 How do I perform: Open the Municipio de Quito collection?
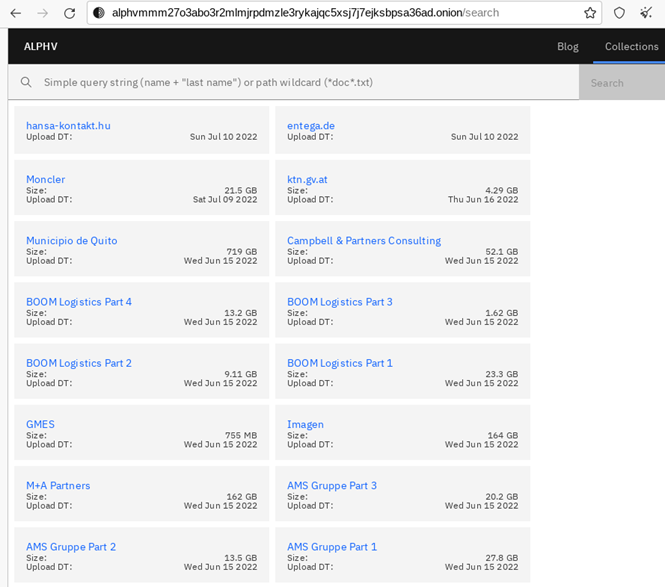coord(72,240)
